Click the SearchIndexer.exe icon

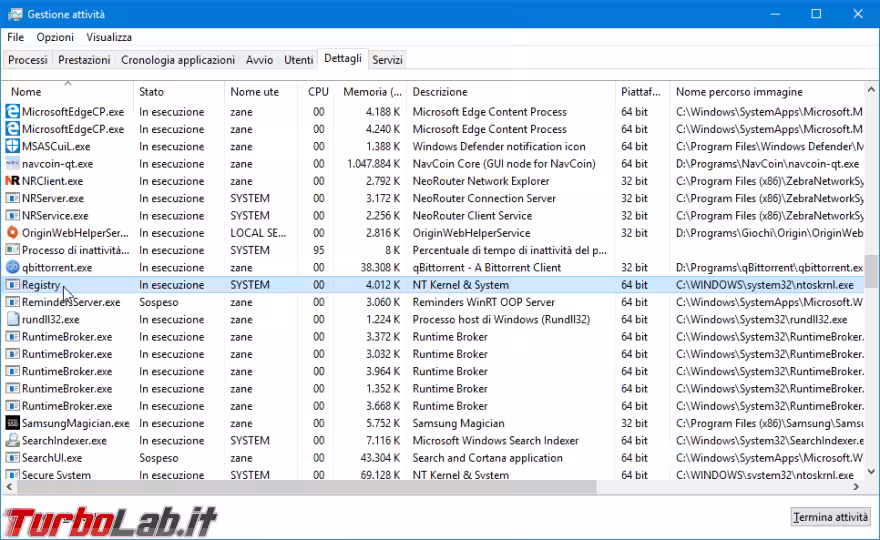pos(12,440)
